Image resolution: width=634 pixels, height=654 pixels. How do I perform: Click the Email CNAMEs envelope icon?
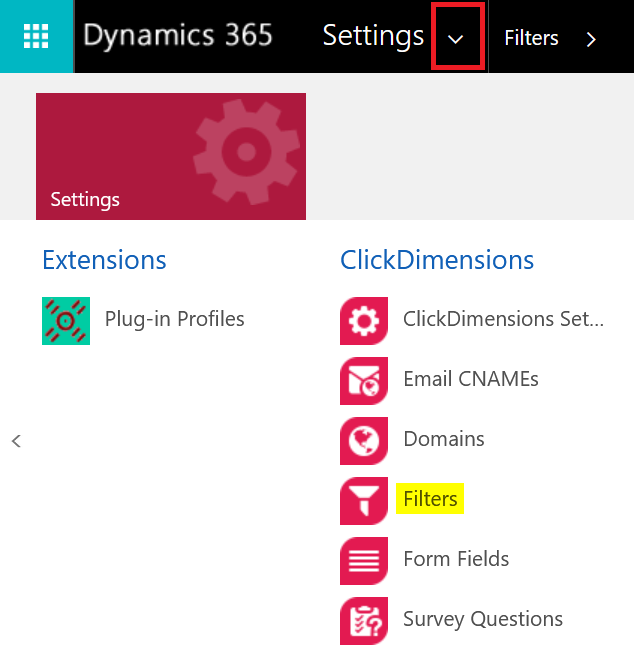364,381
